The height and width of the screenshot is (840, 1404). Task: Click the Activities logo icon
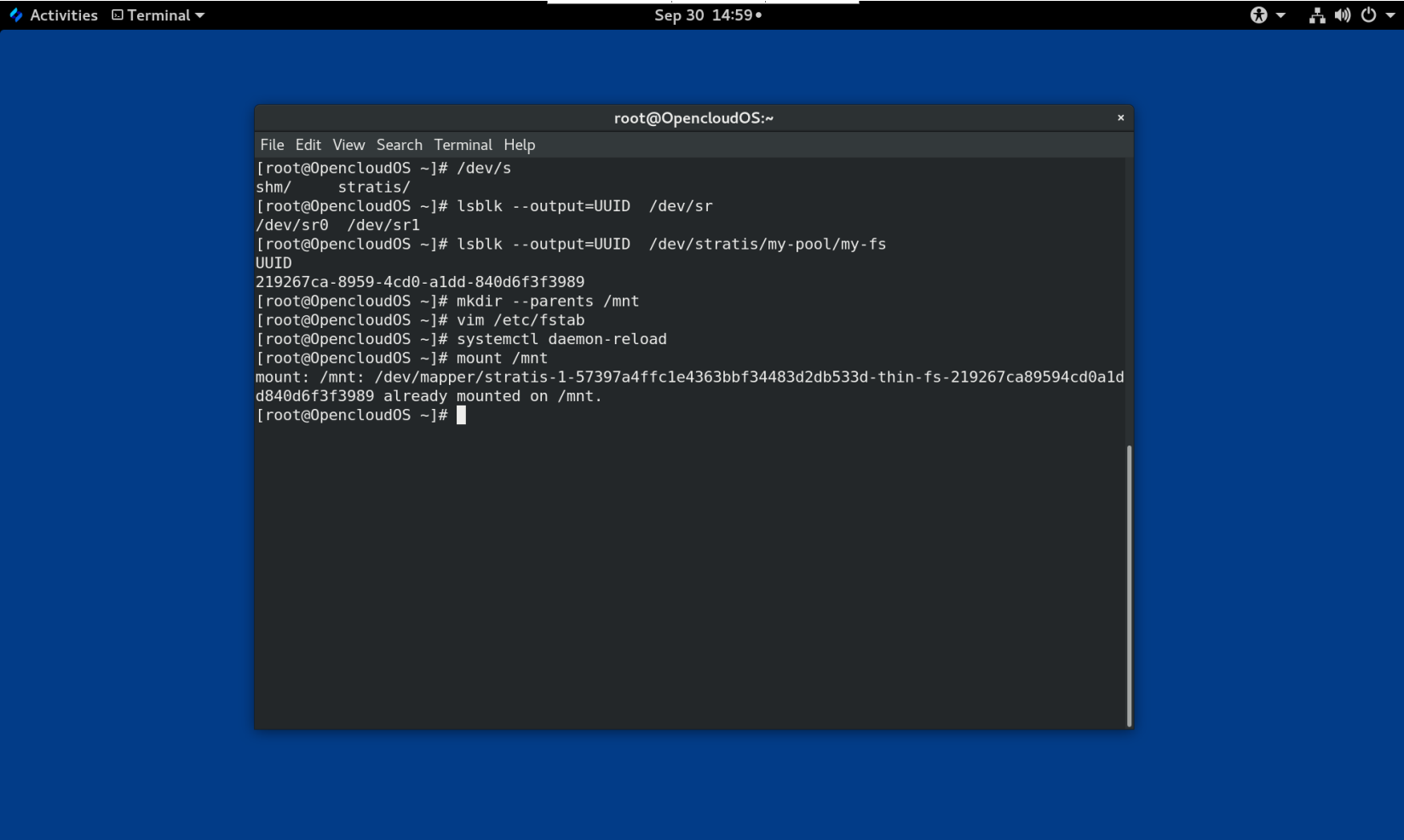pyautogui.click(x=15, y=15)
